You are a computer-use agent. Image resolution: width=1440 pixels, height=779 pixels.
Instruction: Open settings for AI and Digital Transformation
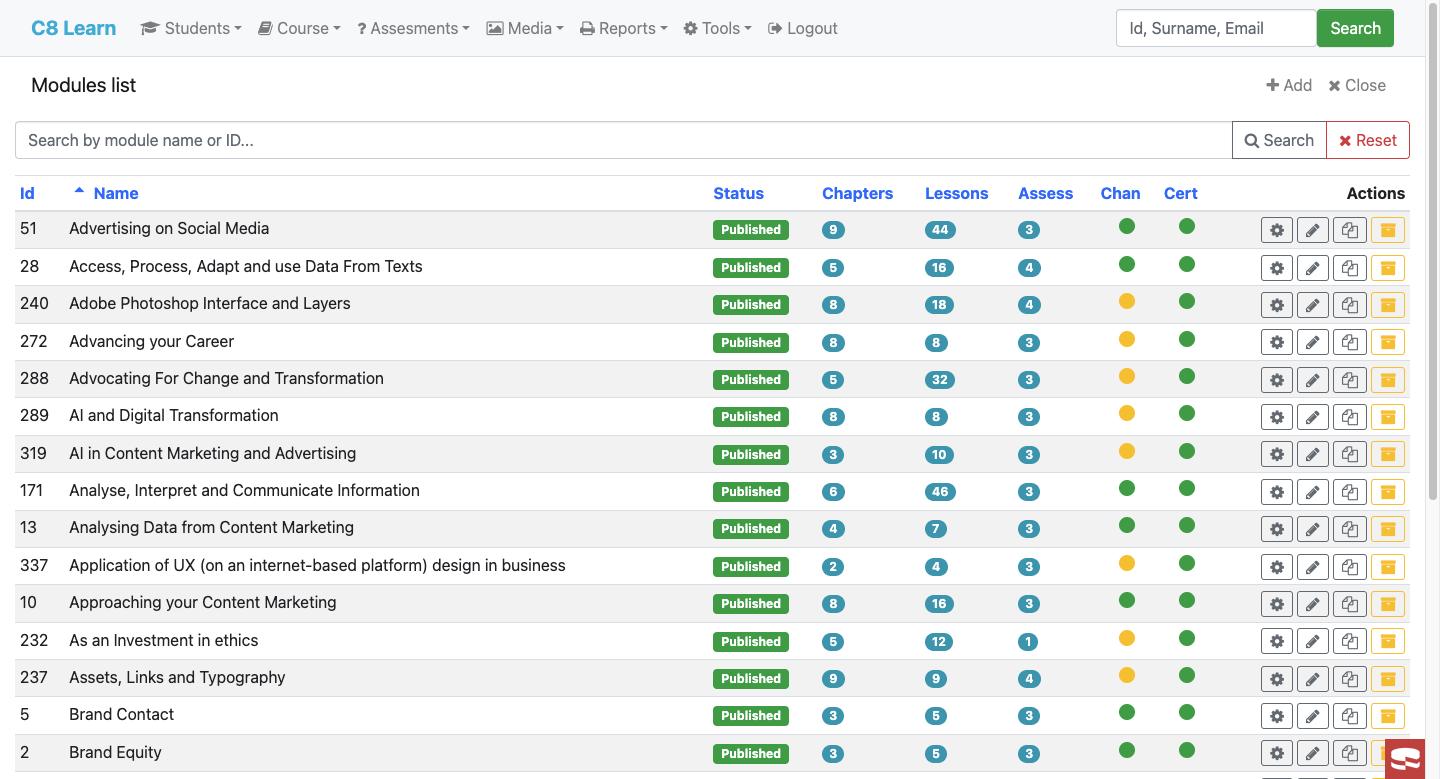pos(1277,417)
